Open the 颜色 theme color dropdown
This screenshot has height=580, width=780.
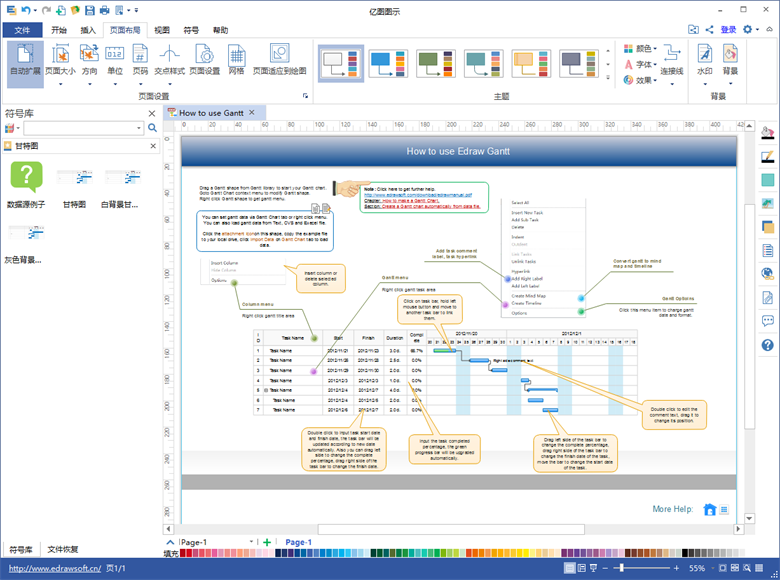[641, 49]
